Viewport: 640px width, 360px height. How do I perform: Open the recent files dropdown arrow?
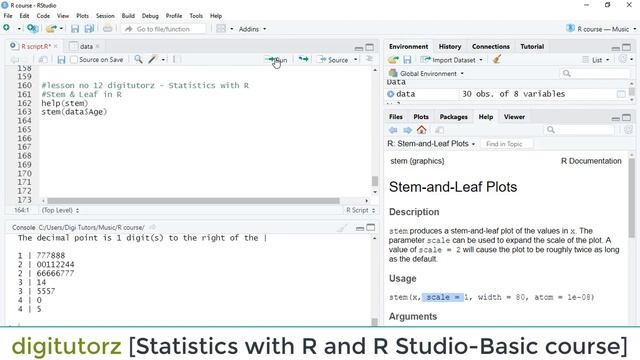(x=61, y=29)
